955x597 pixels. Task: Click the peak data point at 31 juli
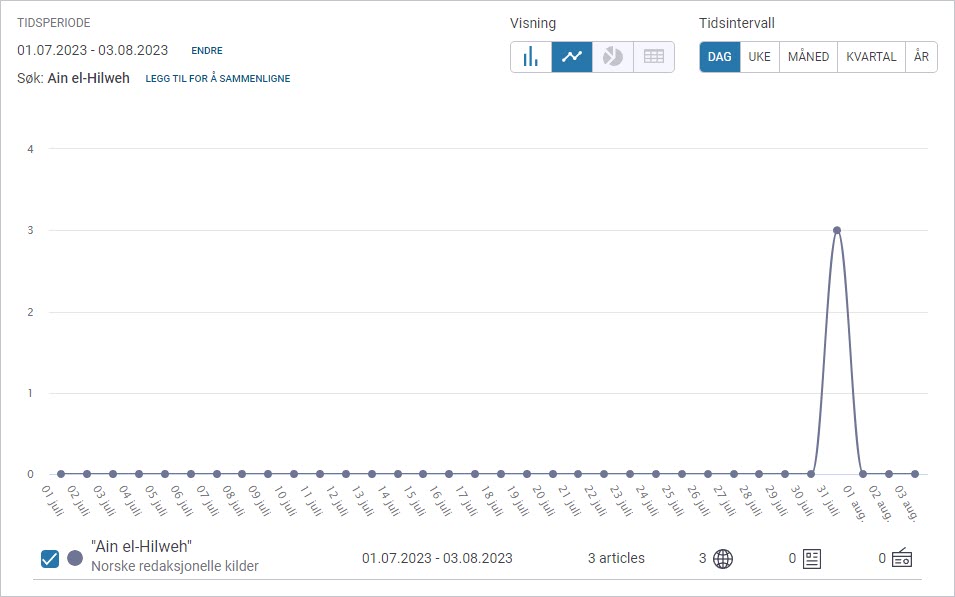click(837, 230)
